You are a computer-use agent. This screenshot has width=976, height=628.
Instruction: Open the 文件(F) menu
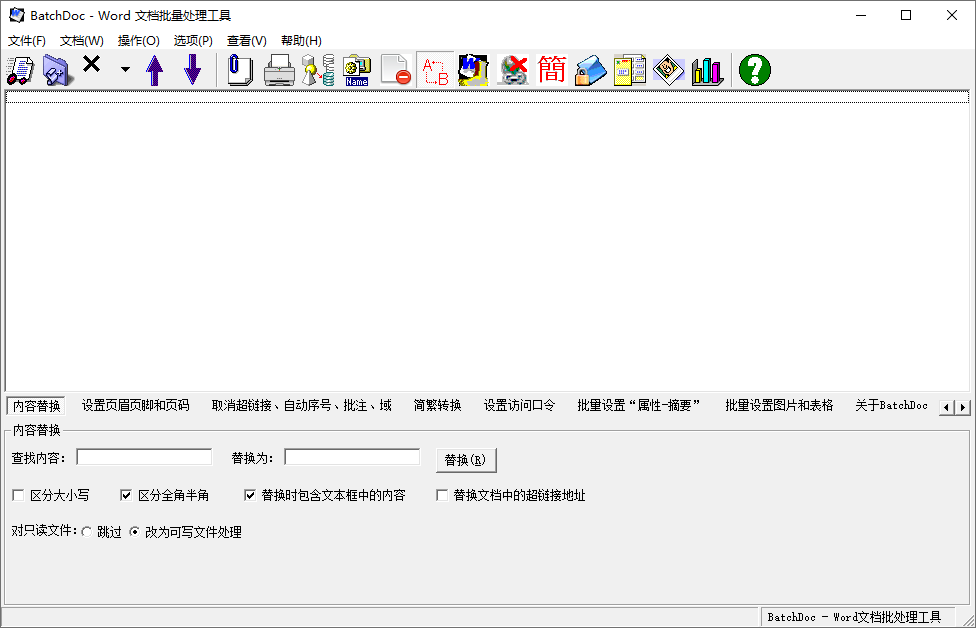pyautogui.click(x=26, y=40)
